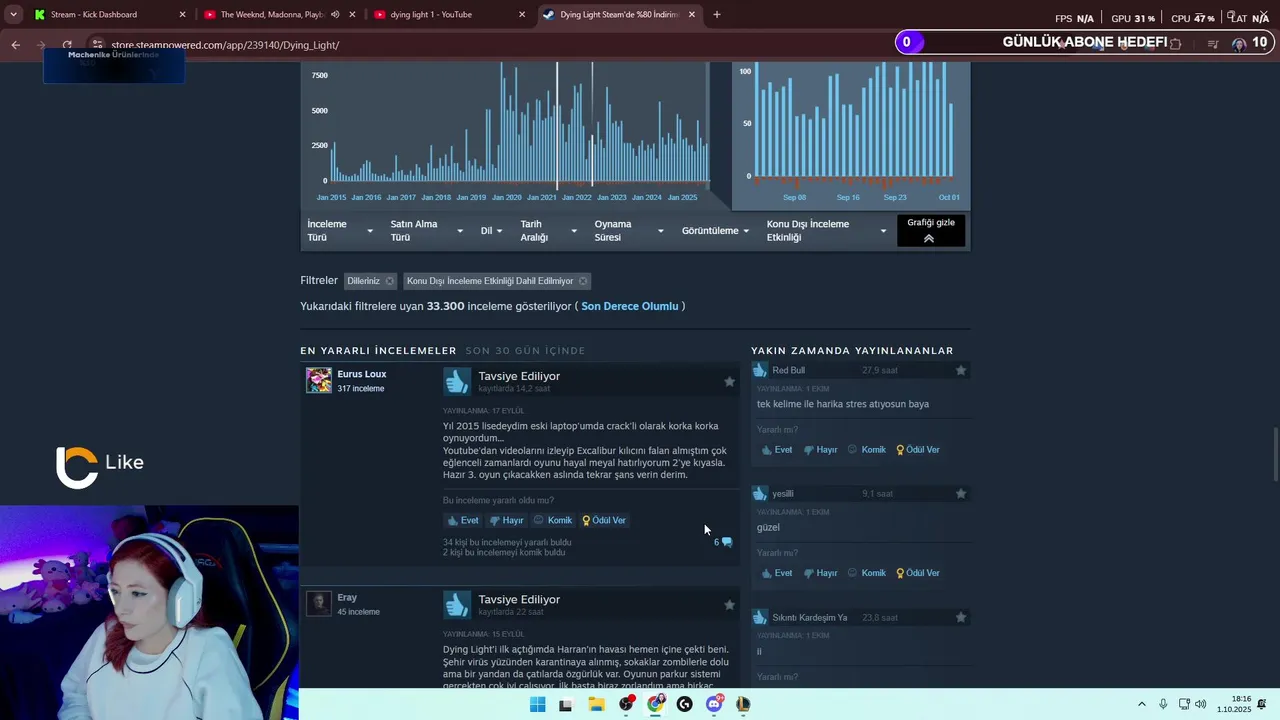Viewport: 1280px width, 720px height.
Task: Click the thumbs-up icon on Eray's review
Action: [457, 604]
